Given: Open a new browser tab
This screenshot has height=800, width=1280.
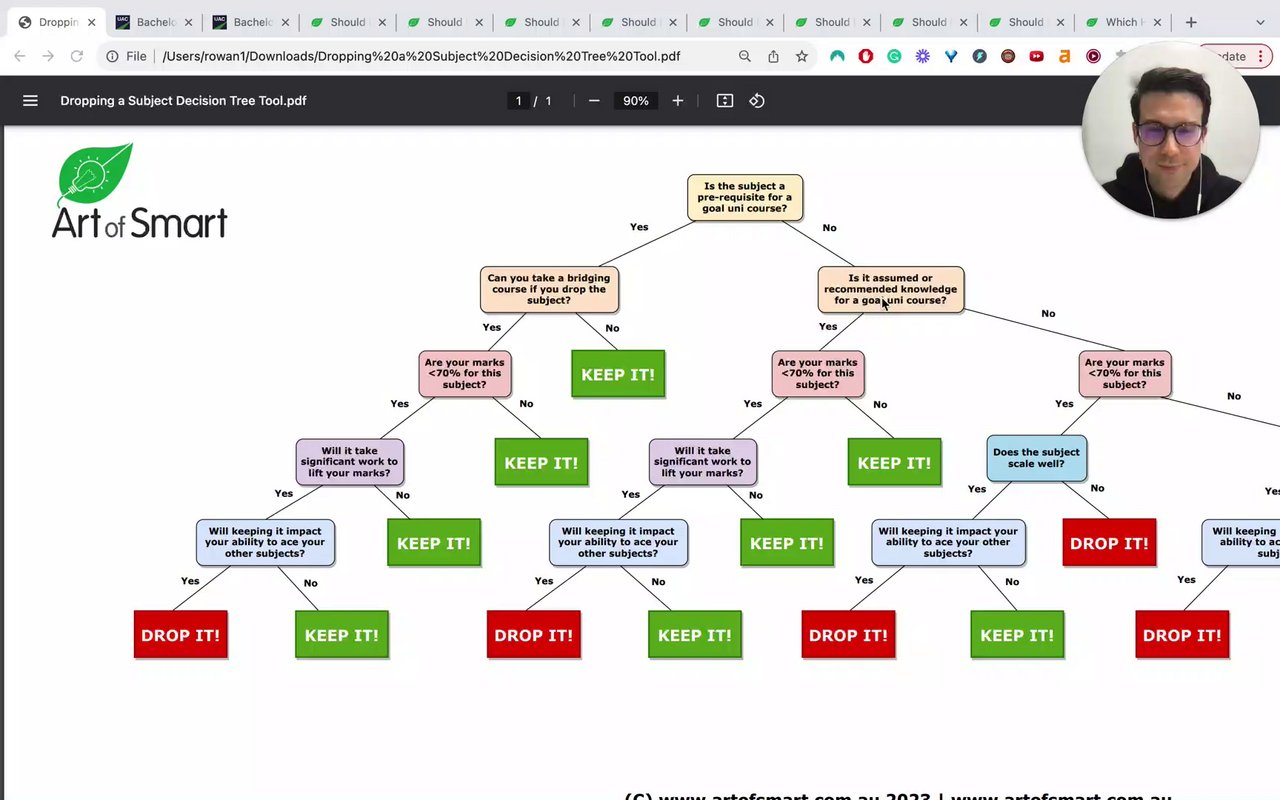Looking at the screenshot, I should tap(1191, 22).
